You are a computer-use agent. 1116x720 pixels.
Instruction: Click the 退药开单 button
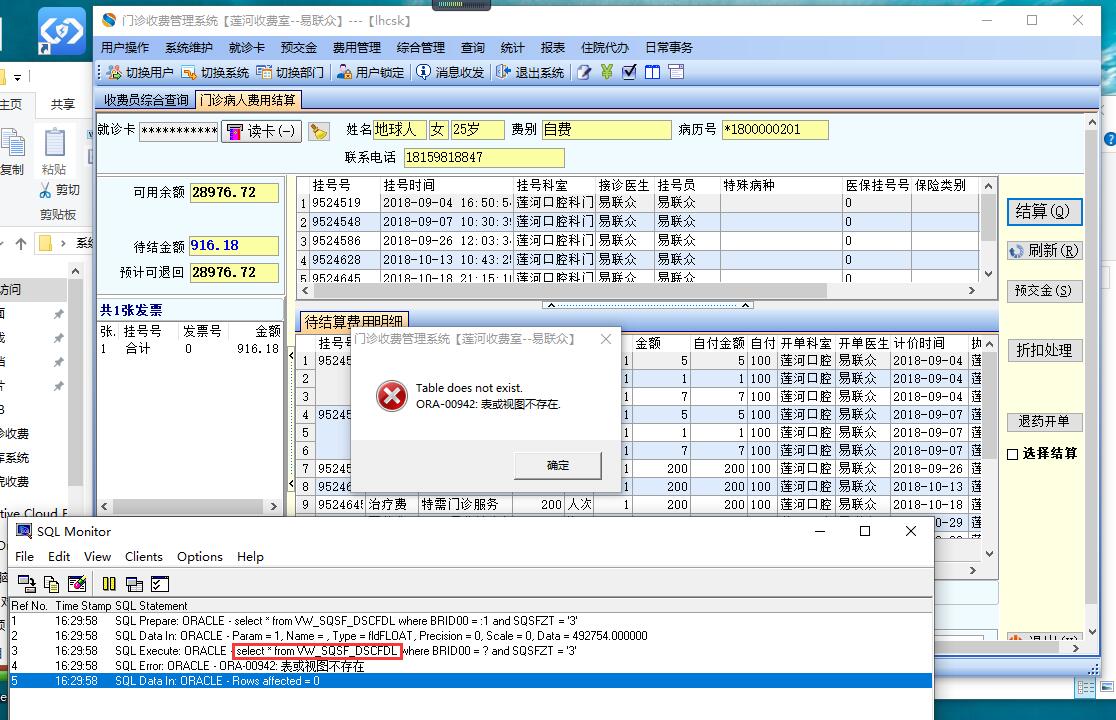pyautogui.click(x=1044, y=421)
